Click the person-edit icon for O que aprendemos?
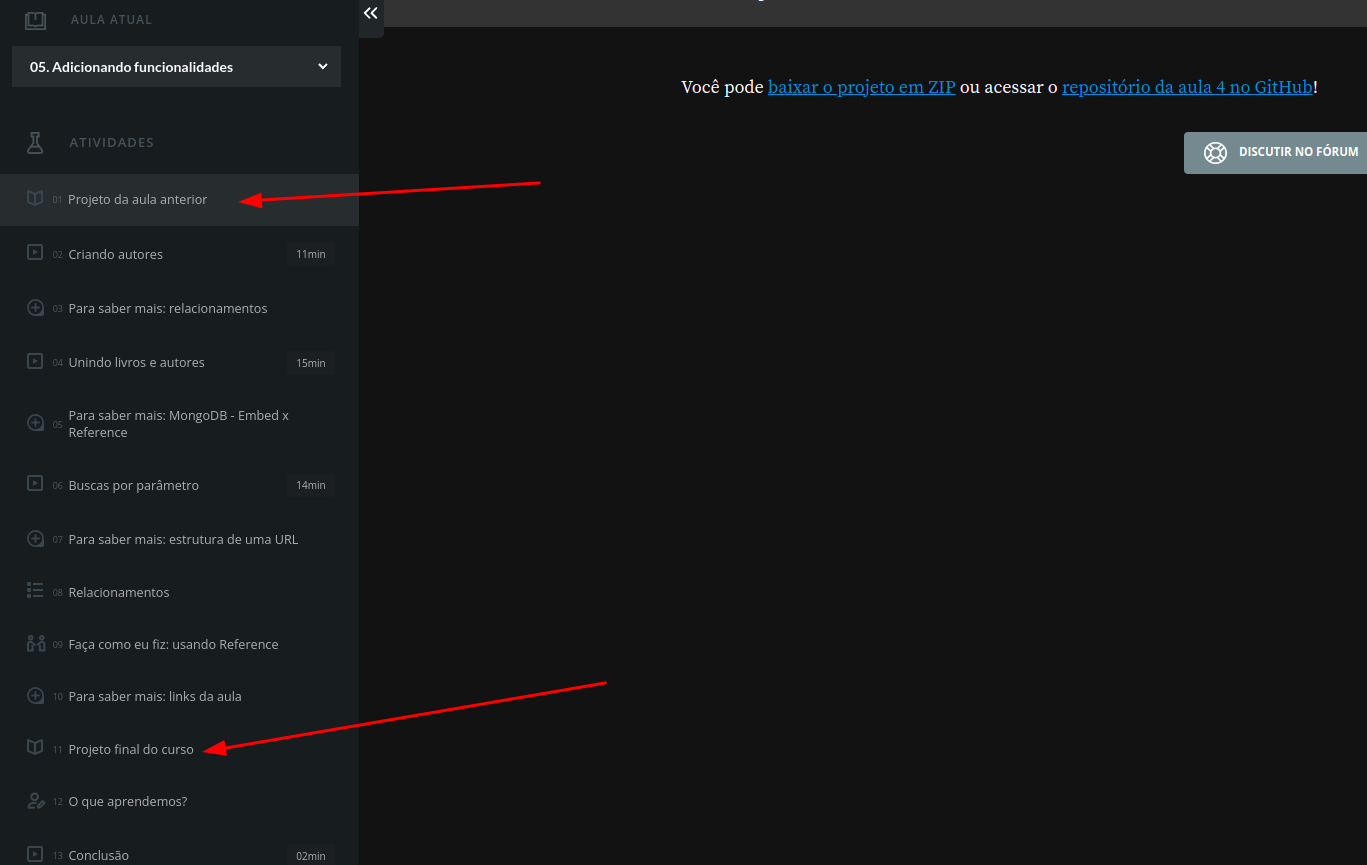 pyautogui.click(x=35, y=801)
